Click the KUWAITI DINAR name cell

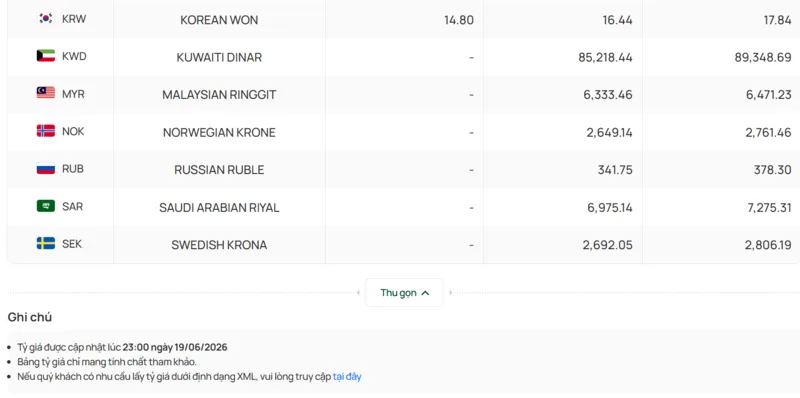[219, 57]
